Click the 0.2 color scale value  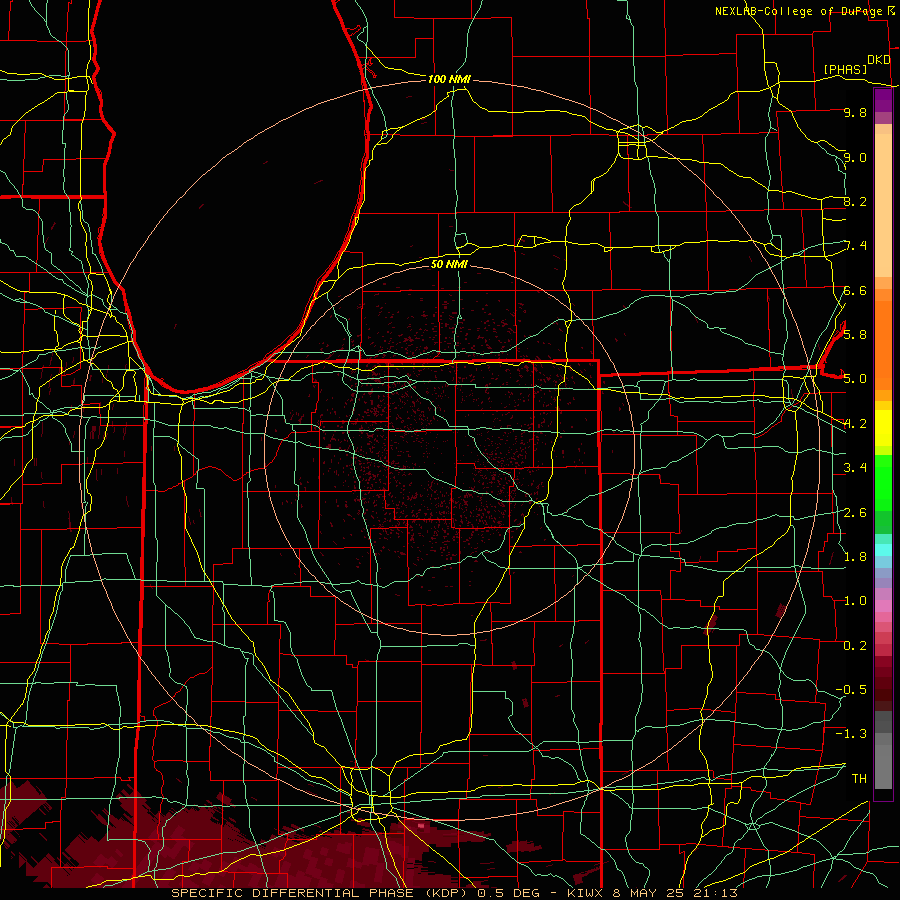pyautogui.click(x=855, y=646)
